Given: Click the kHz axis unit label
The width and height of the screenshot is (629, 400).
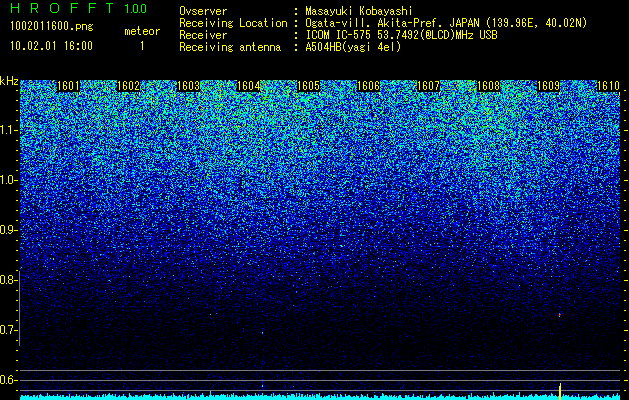Looking at the screenshot, I should tap(9, 81).
